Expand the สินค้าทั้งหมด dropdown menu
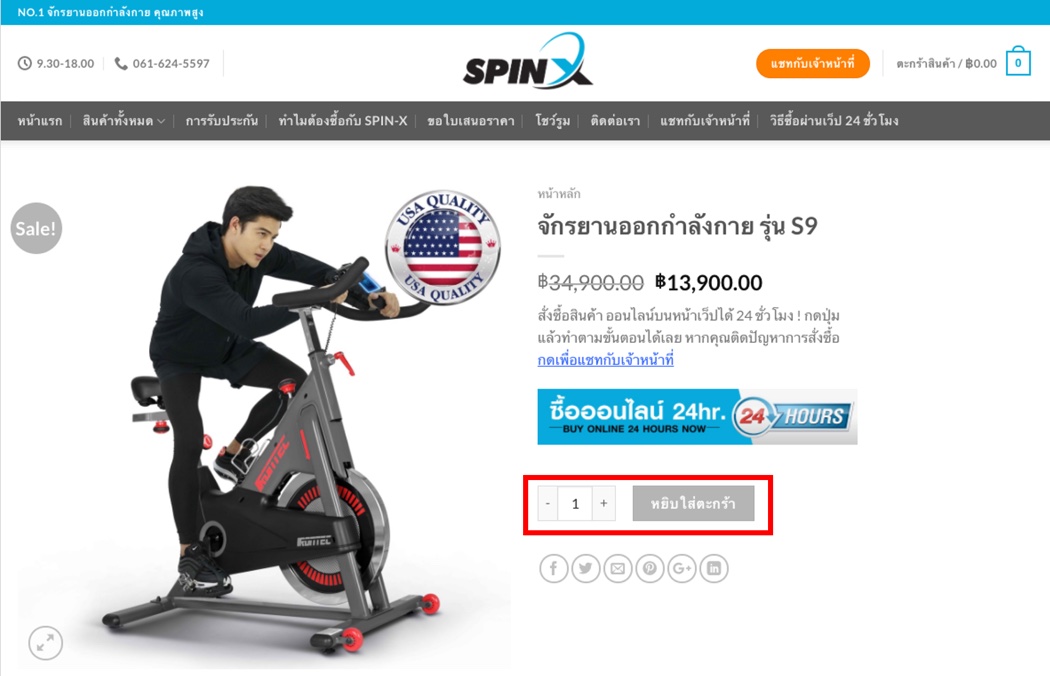Image resolution: width=1050 pixels, height=676 pixels. click(124, 121)
